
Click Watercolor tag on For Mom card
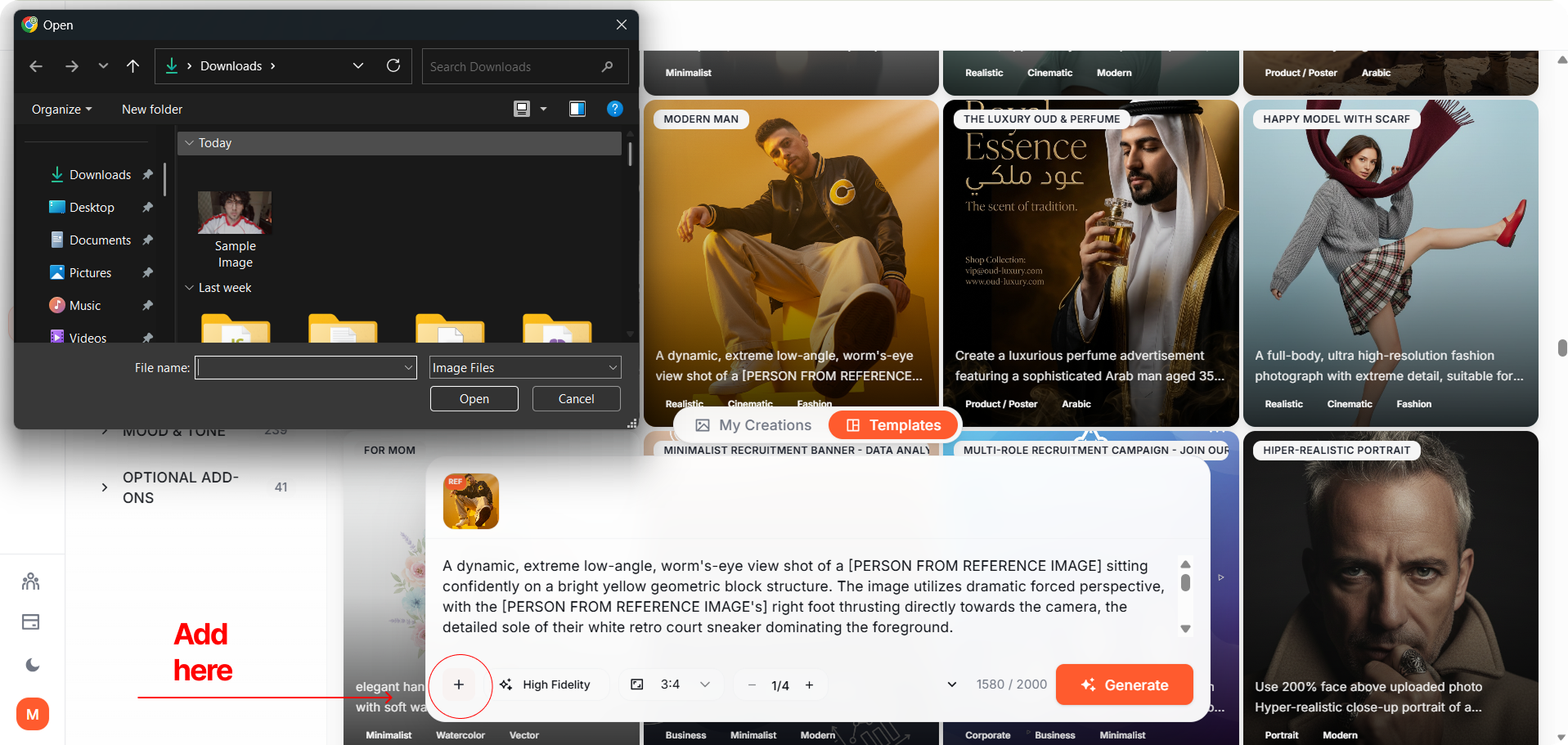(461, 735)
